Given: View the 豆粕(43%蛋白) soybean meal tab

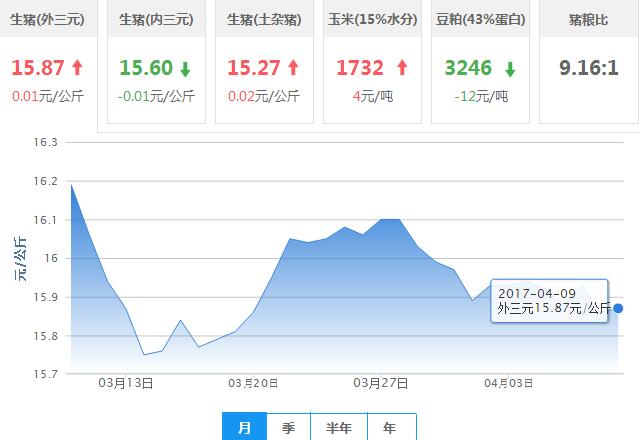Looking at the screenshot, I should tap(480, 20).
